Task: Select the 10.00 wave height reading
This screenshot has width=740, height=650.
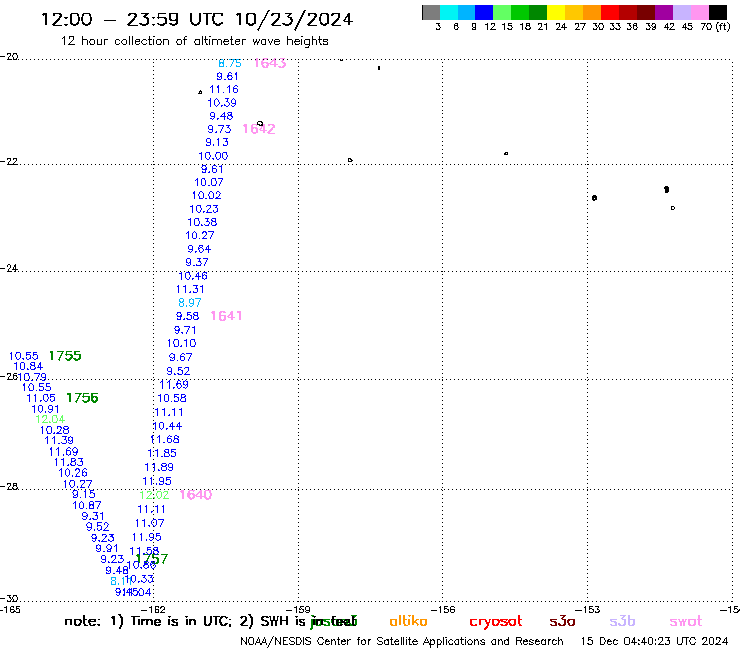Action: (x=213, y=156)
